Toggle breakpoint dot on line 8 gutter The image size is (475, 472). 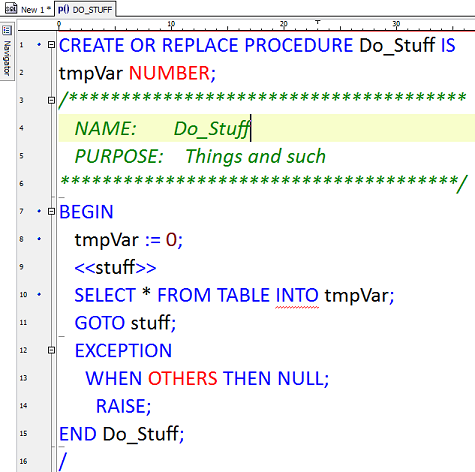[39, 239]
